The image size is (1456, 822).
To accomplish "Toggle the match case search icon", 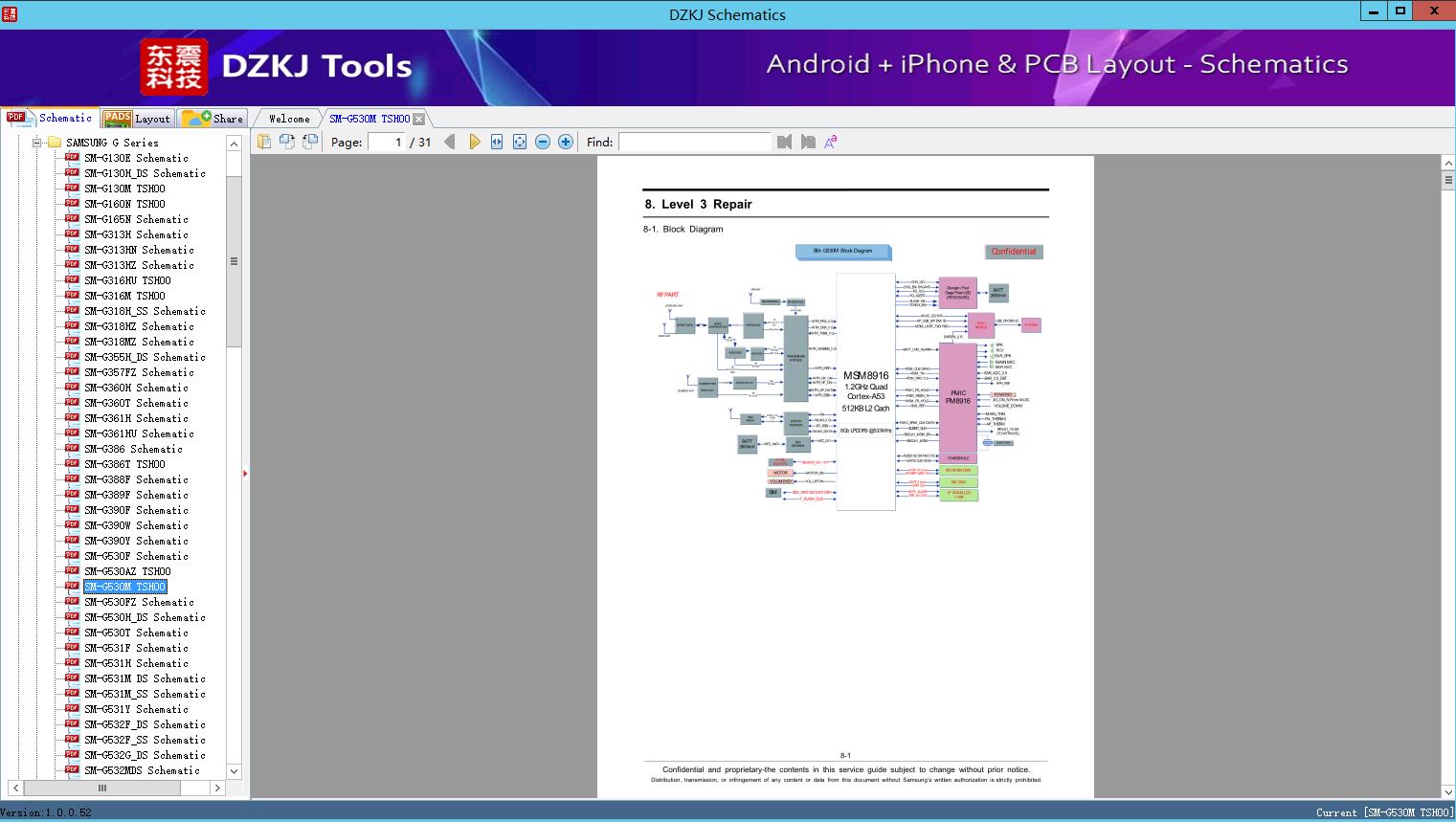I will pos(831,142).
